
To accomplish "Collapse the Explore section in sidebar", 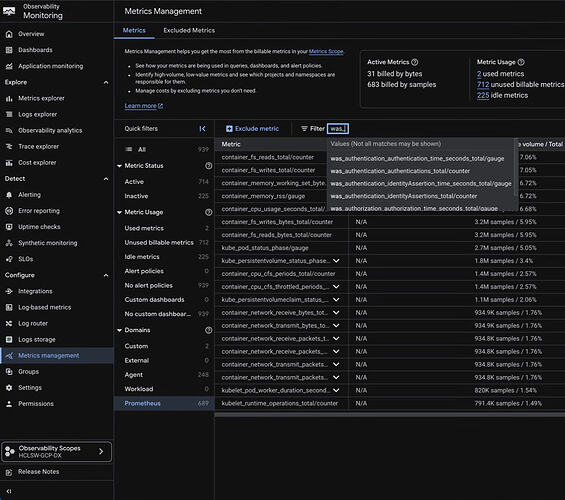I will pyautogui.click(x=106, y=82).
